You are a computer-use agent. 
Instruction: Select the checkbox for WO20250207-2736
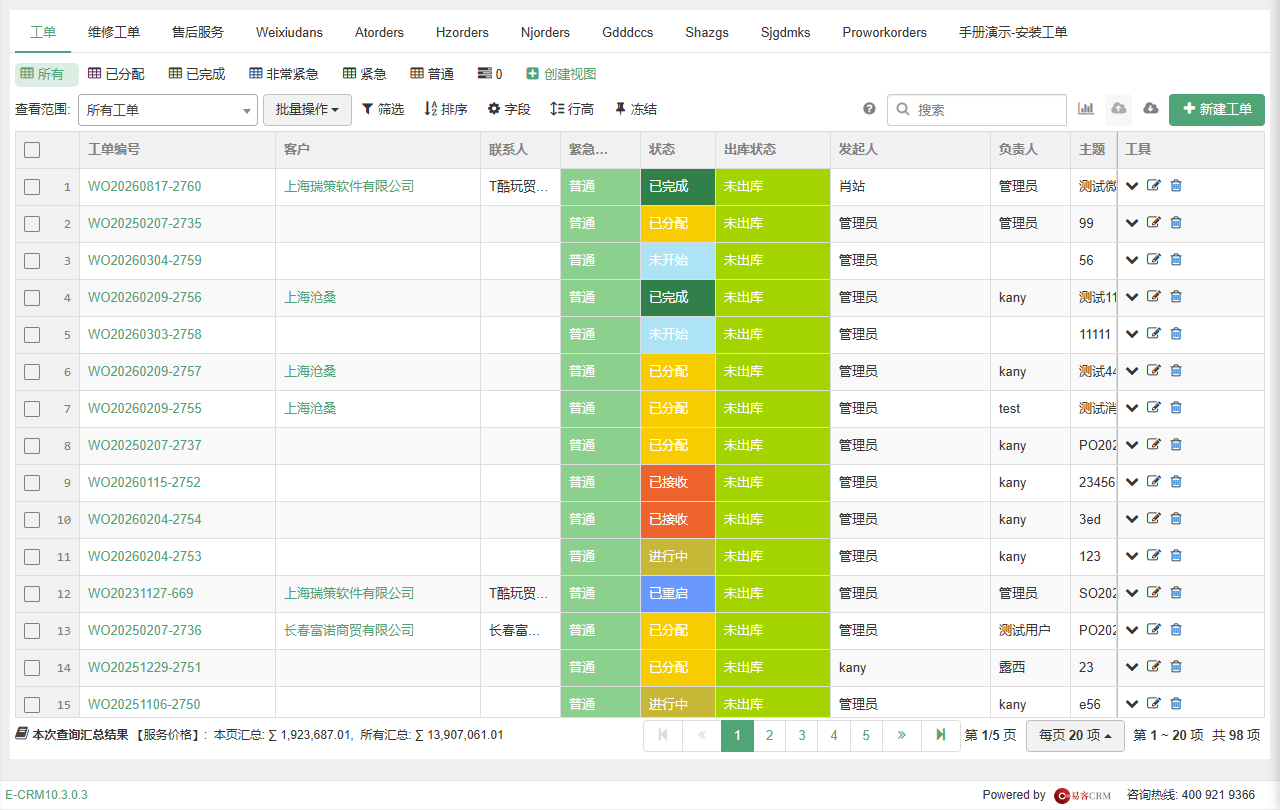(x=32, y=631)
